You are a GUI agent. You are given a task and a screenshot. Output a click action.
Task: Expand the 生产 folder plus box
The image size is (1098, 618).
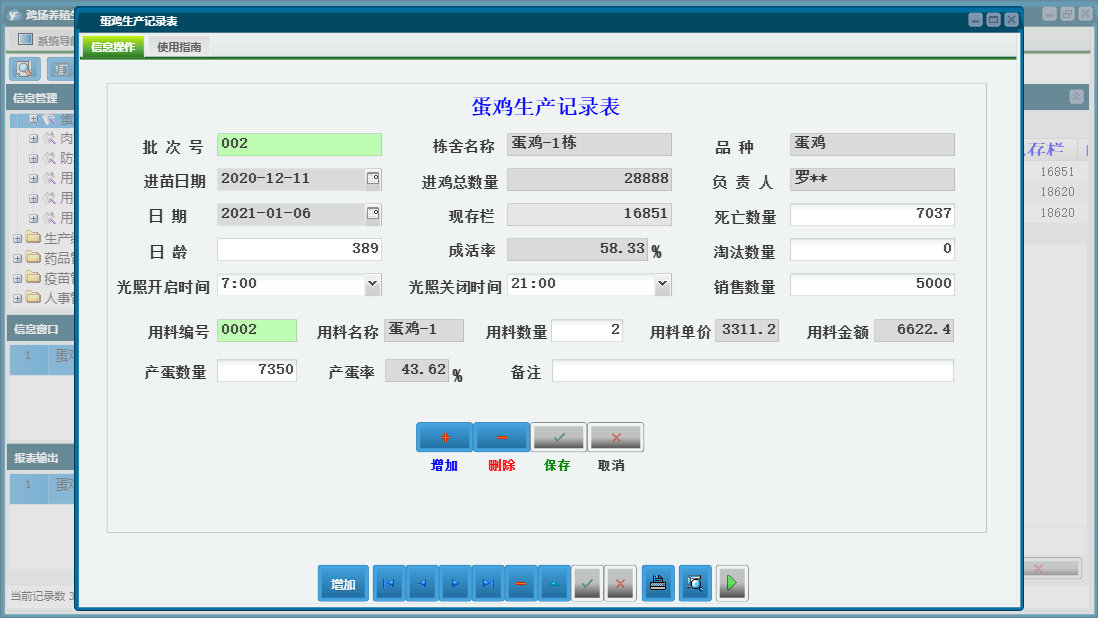(18, 239)
